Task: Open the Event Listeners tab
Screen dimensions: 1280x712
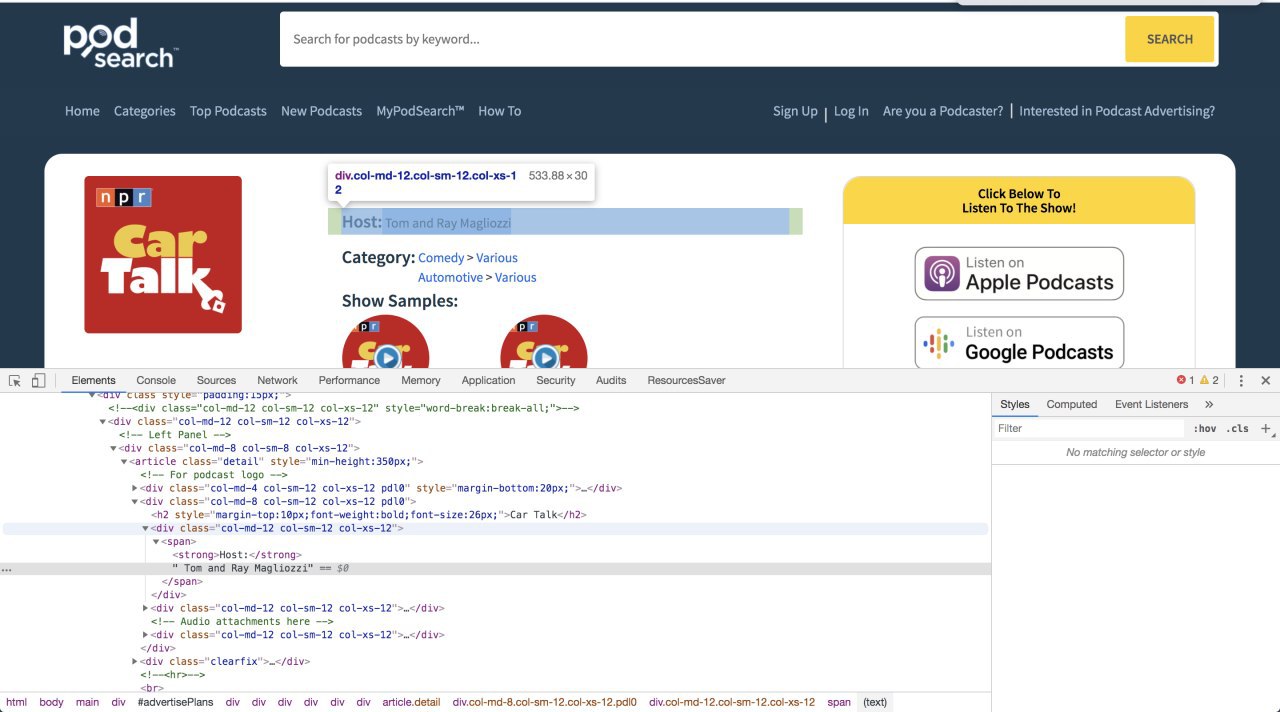Action: pos(1151,405)
